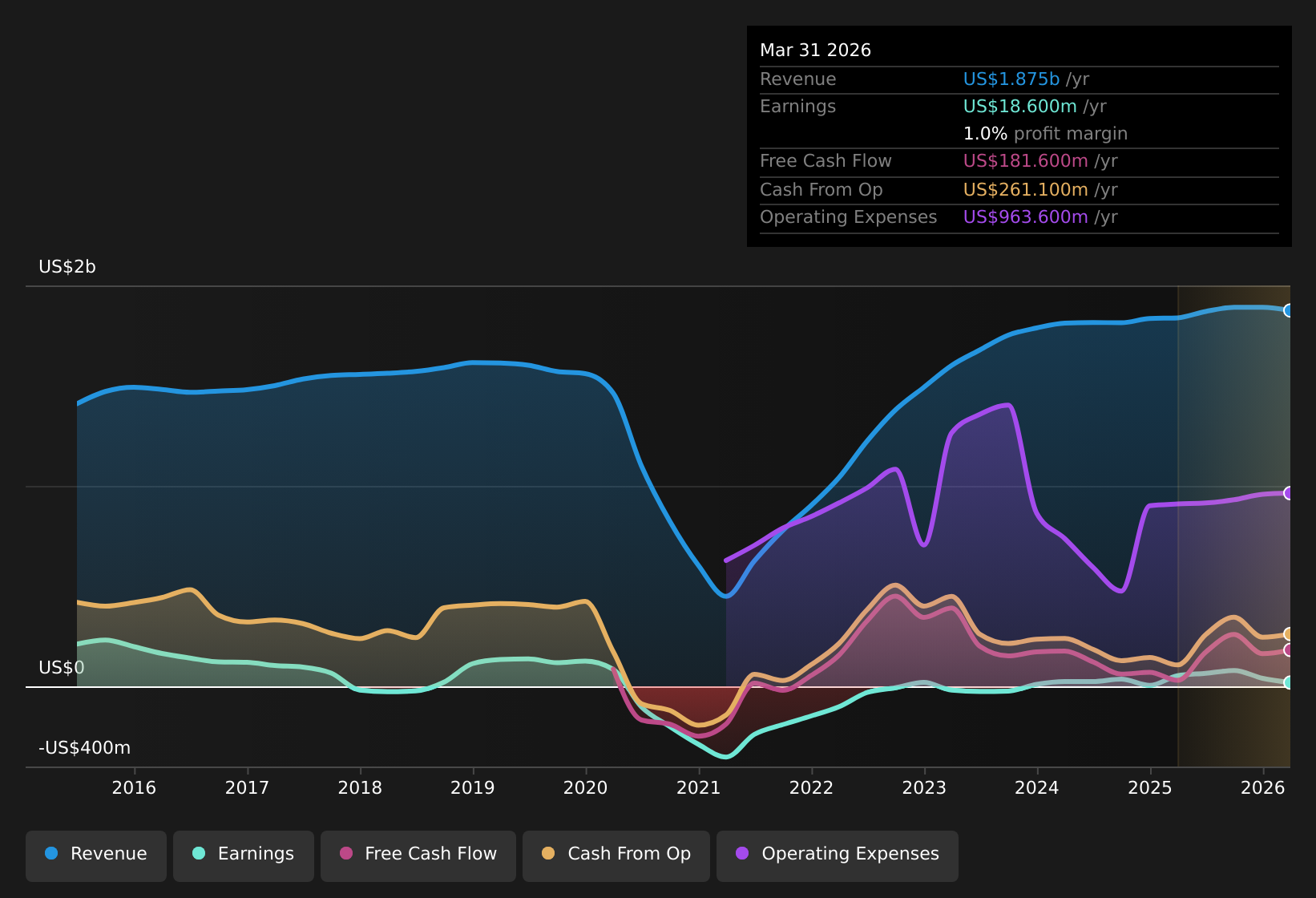Click the purple Operating Expenses endpoint marker
This screenshot has height=898, width=1316.
coord(1289,493)
